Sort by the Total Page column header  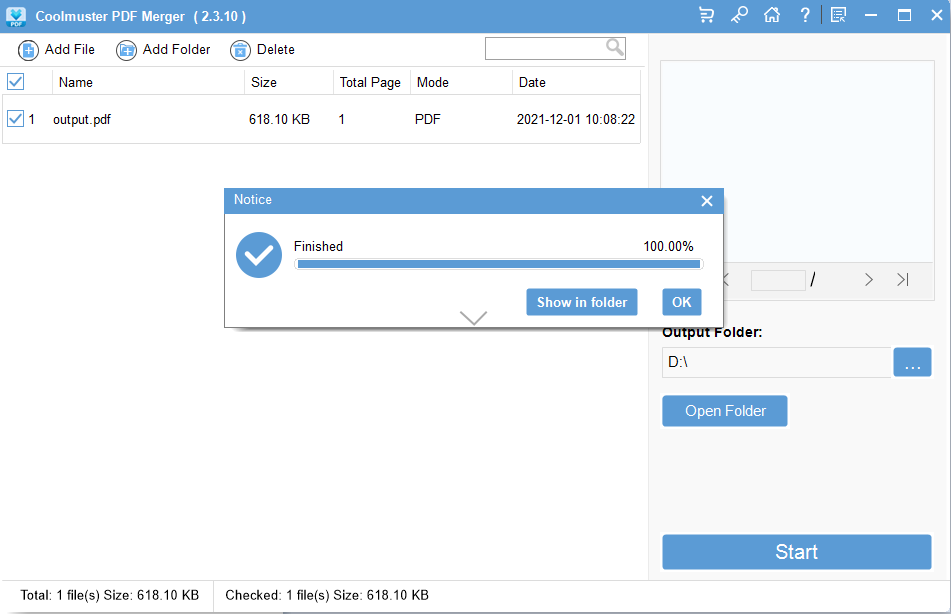372,83
